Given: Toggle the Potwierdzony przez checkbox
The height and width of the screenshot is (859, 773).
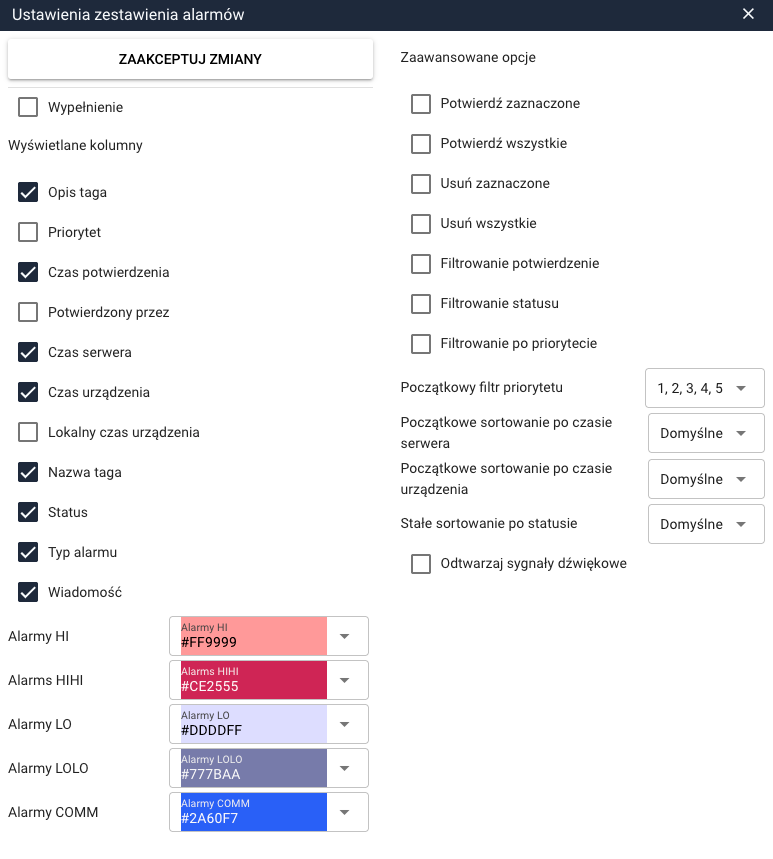Looking at the screenshot, I should (28, 312).
